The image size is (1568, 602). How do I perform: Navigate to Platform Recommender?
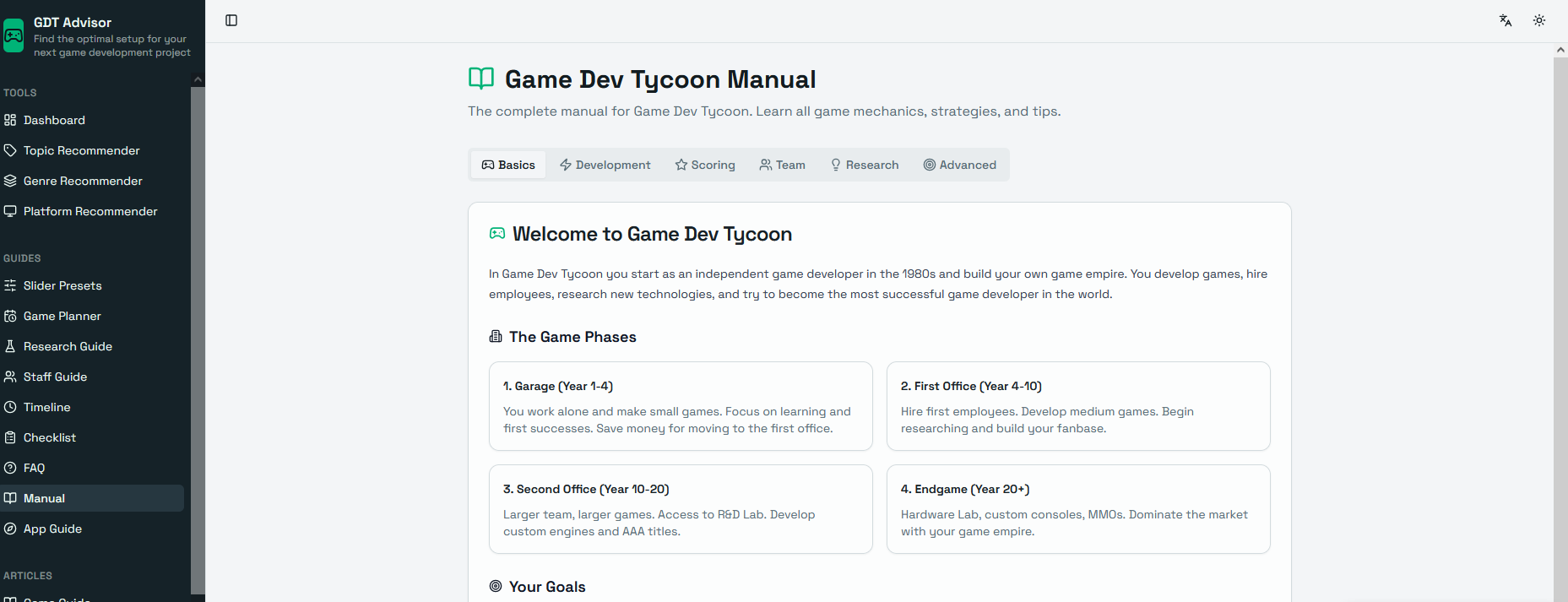(x=92, y=211)
